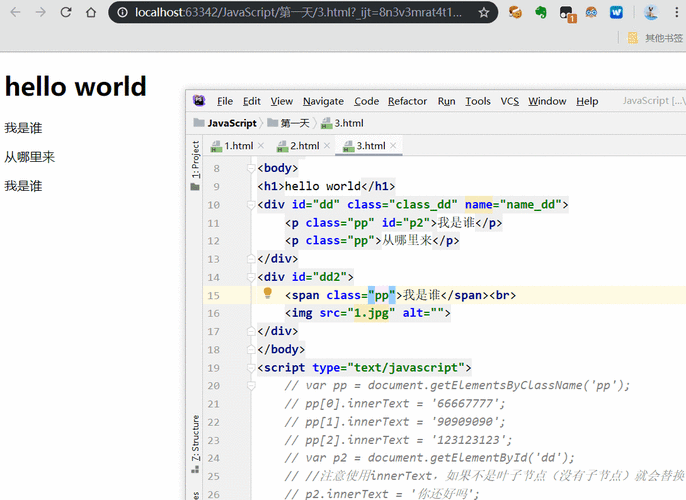Open the VCS menu in the IDE
686x500 pixels.
tap(510, 101)
